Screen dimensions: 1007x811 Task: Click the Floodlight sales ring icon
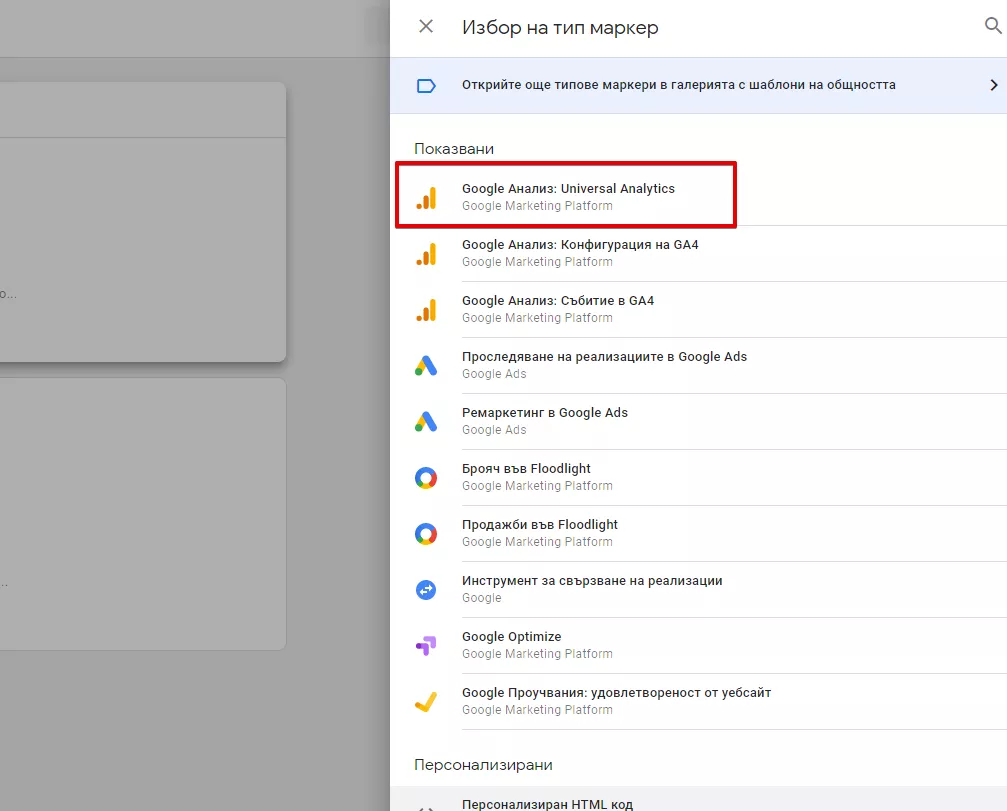pyautogui.click(x=426, y=534)
